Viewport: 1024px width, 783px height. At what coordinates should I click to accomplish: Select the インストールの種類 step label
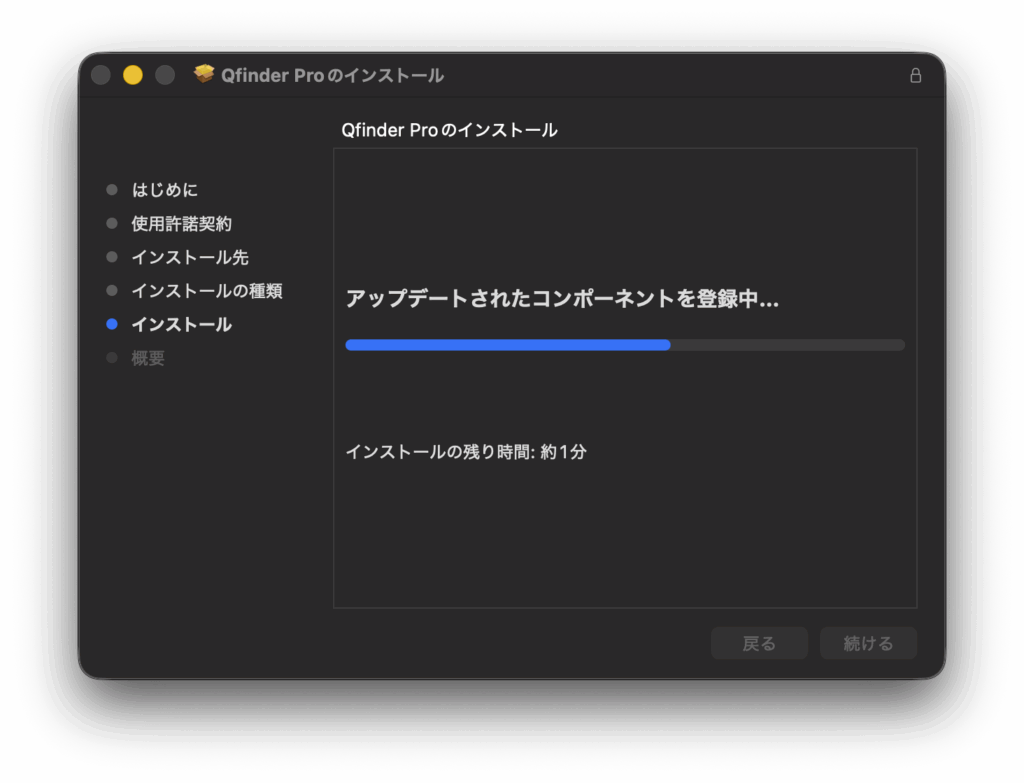[207, 291]
